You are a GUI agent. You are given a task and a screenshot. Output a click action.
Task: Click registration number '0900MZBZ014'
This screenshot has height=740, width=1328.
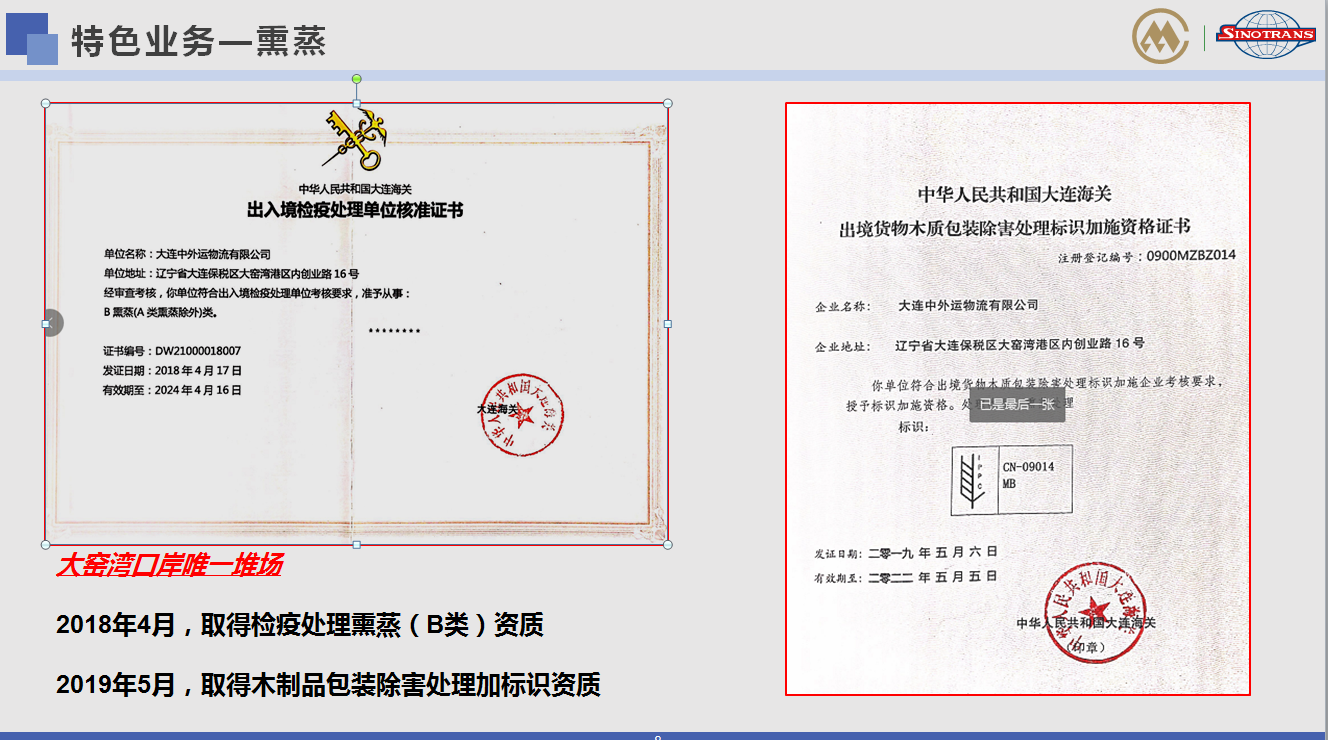(x=1191, y=255)
